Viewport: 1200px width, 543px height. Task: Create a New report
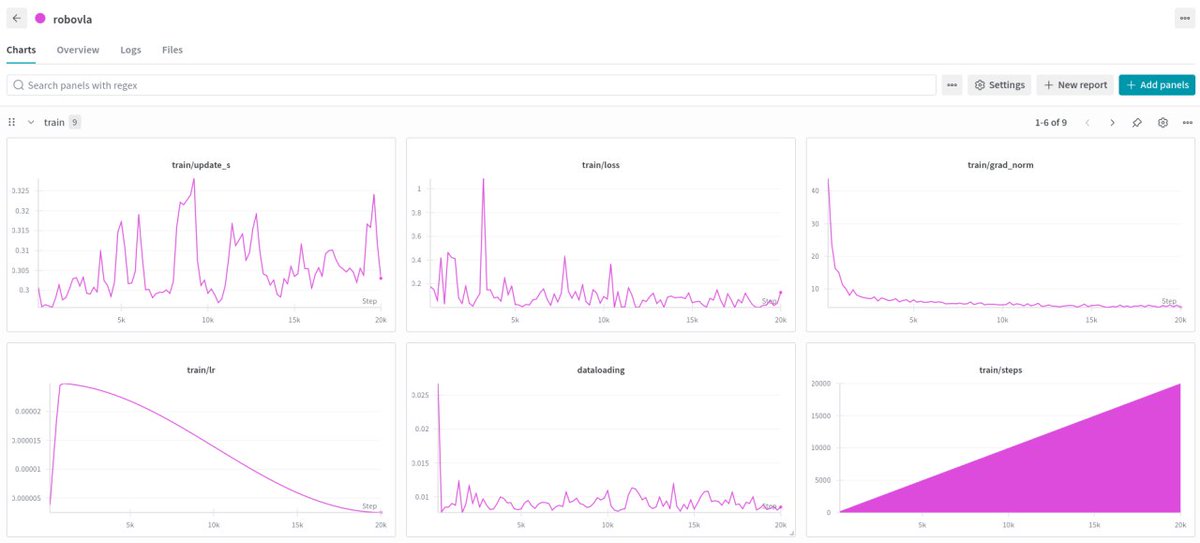[1075, 85]
